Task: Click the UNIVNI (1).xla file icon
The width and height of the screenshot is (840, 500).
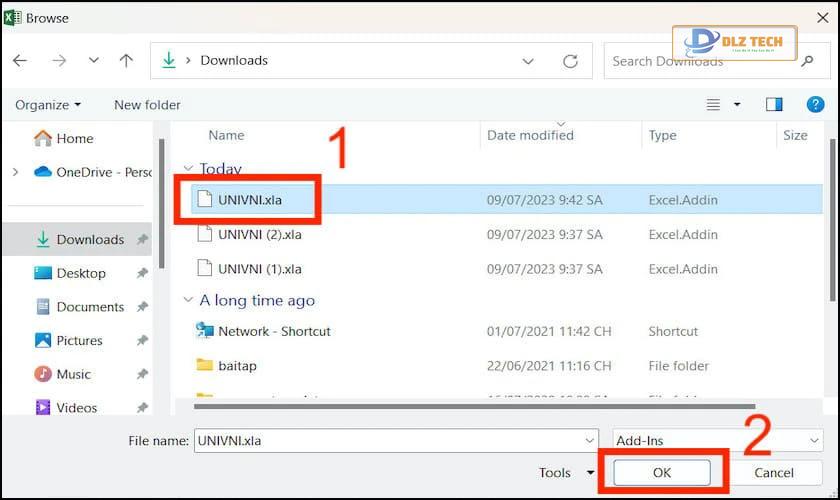Action: (x=204, y=268)
